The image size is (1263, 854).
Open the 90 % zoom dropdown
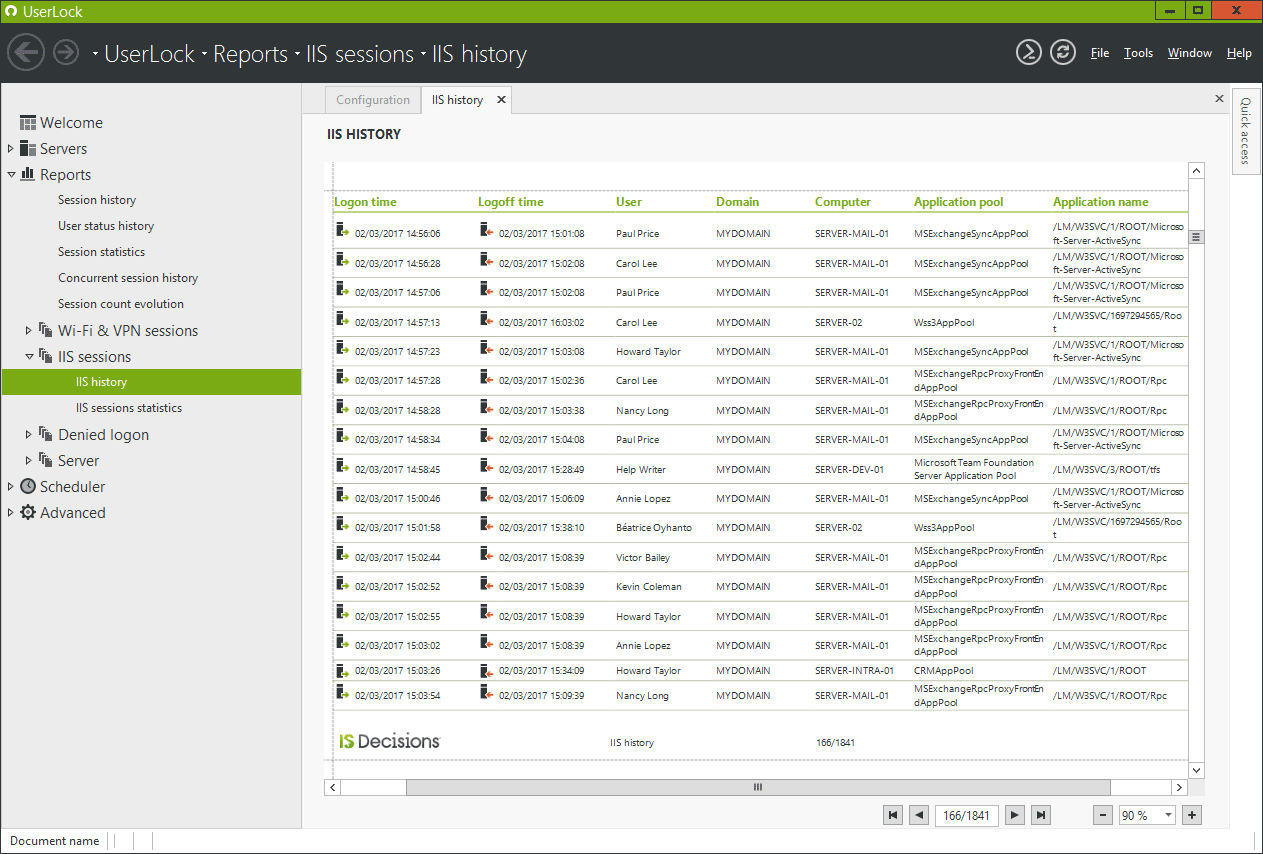point(1168,815)
